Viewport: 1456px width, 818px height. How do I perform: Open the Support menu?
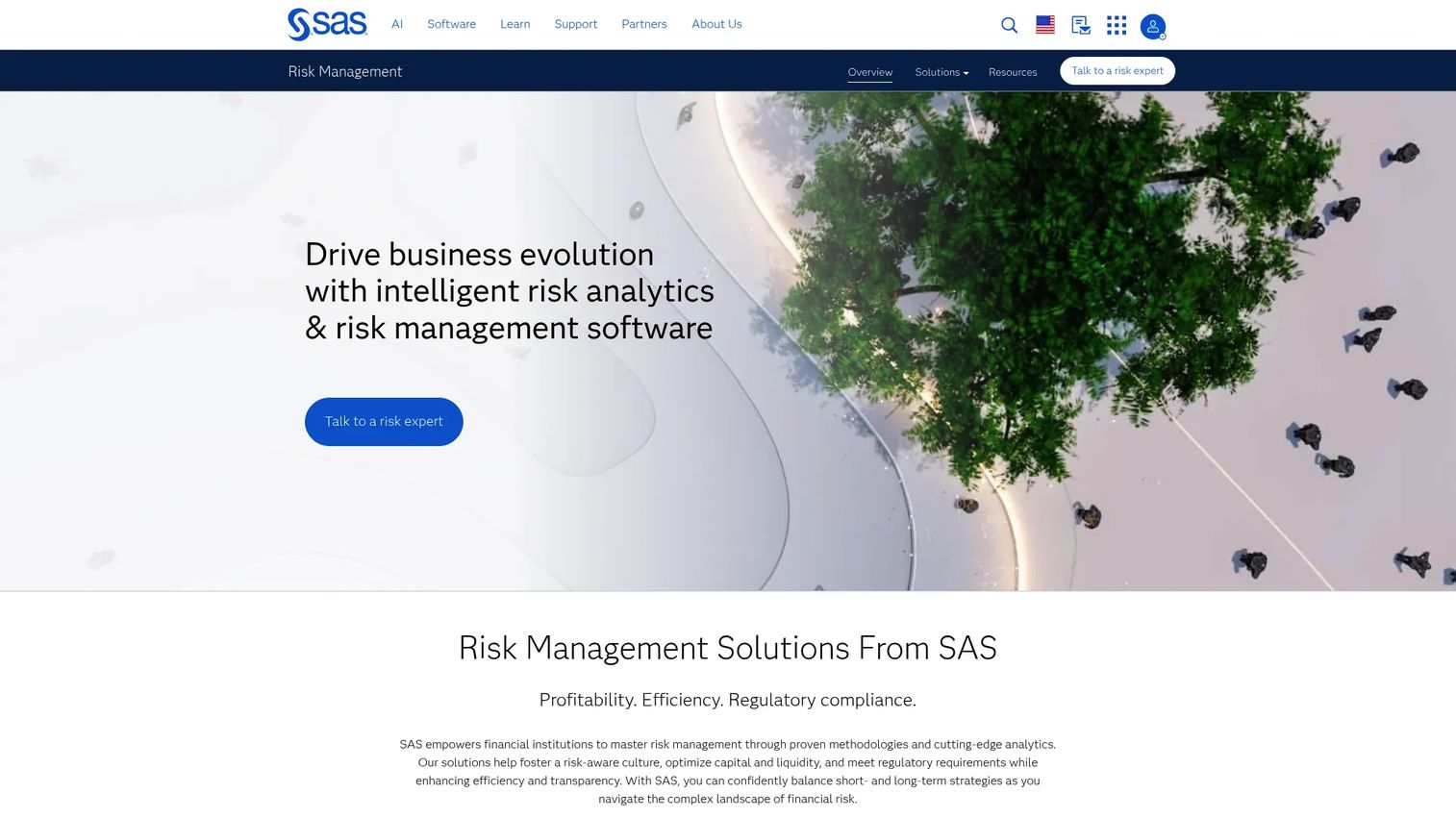pos(576,24)
